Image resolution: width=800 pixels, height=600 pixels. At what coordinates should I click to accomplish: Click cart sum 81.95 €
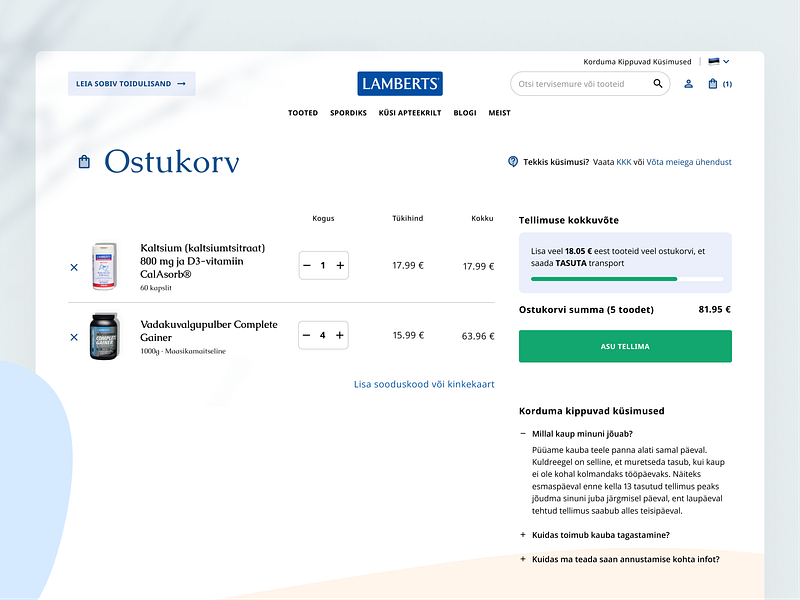(714, 309)
